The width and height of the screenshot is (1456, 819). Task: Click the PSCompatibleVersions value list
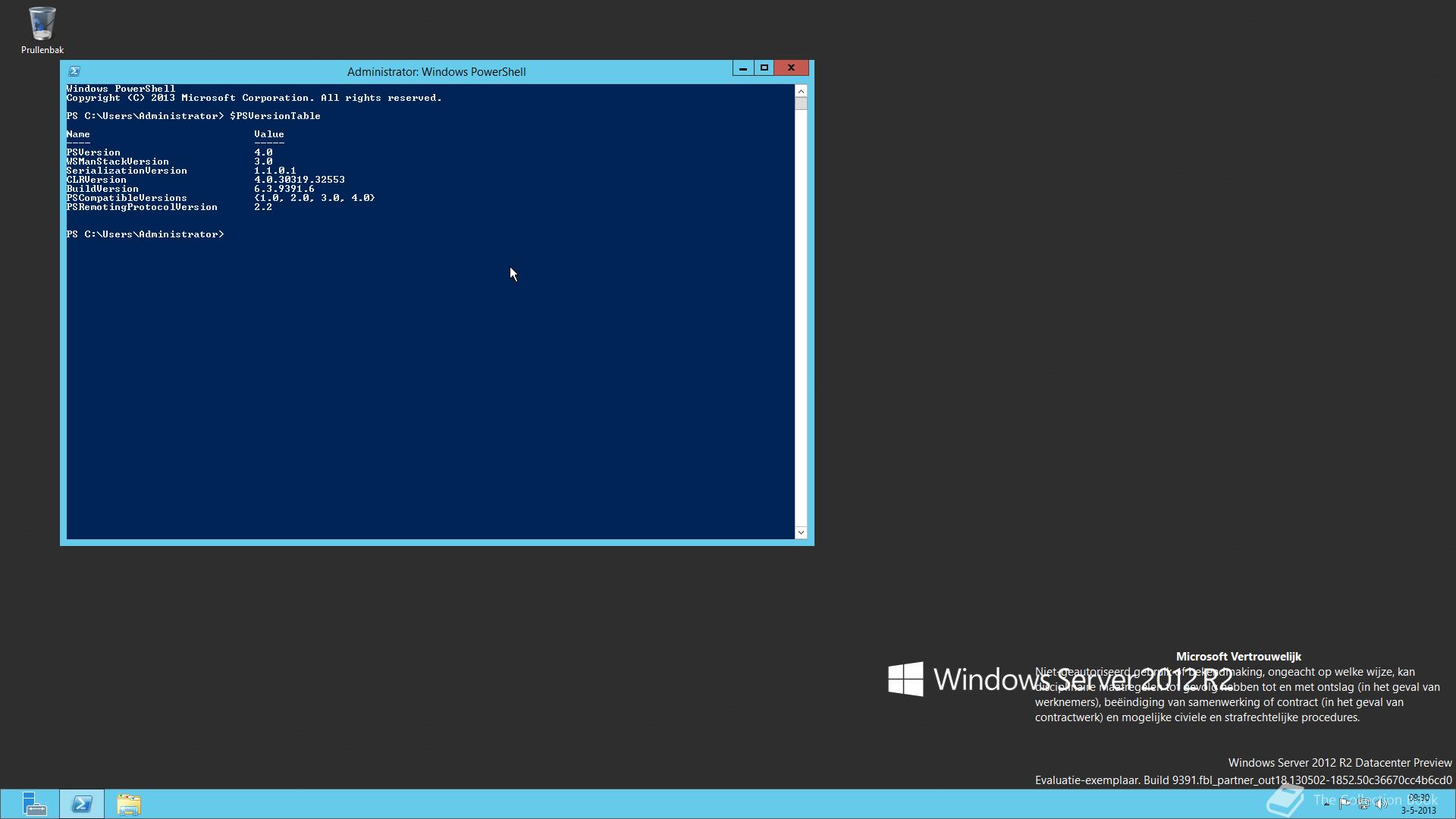pos(315,198)
